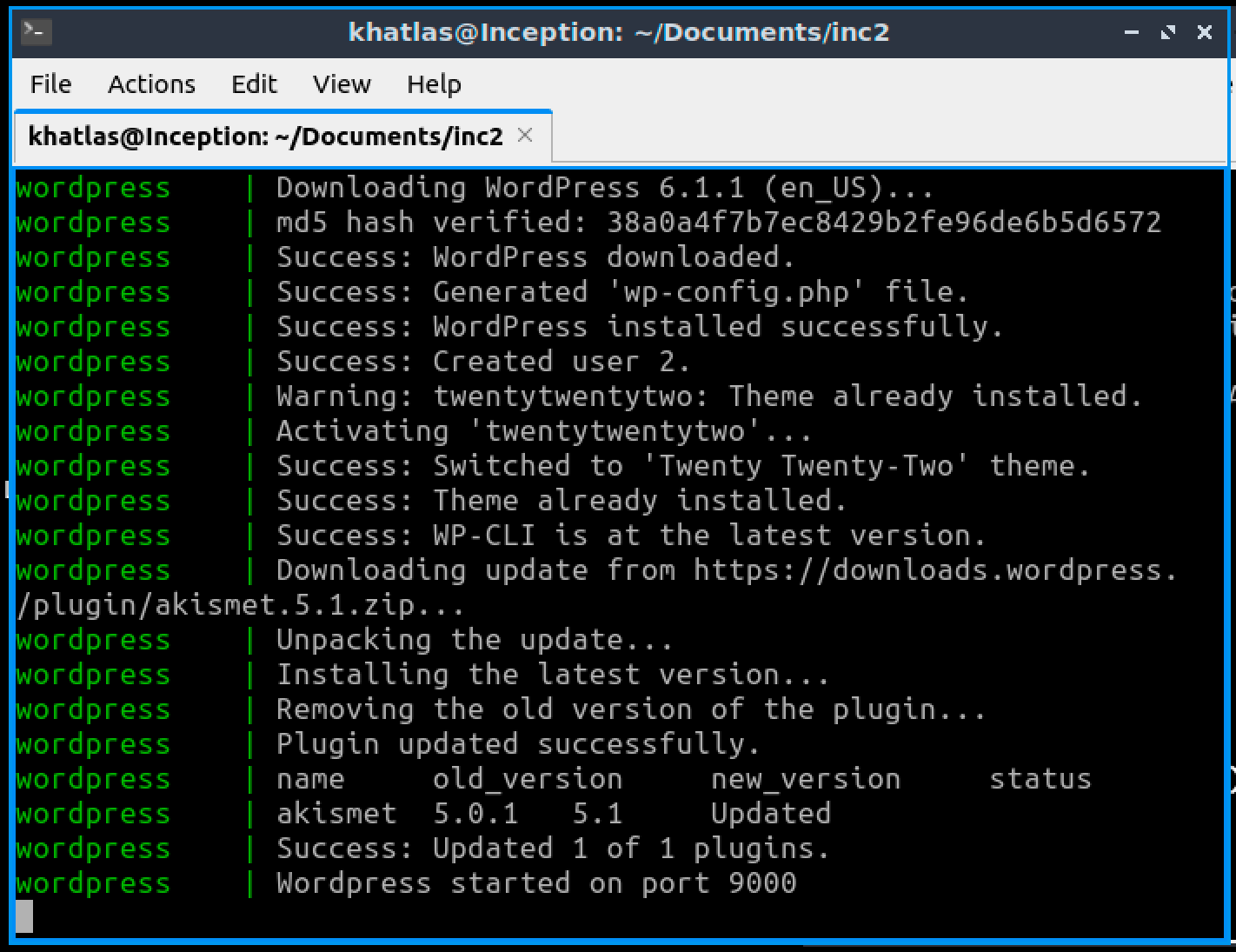
Task: Close the terminal window
Action: point(1204,32)
